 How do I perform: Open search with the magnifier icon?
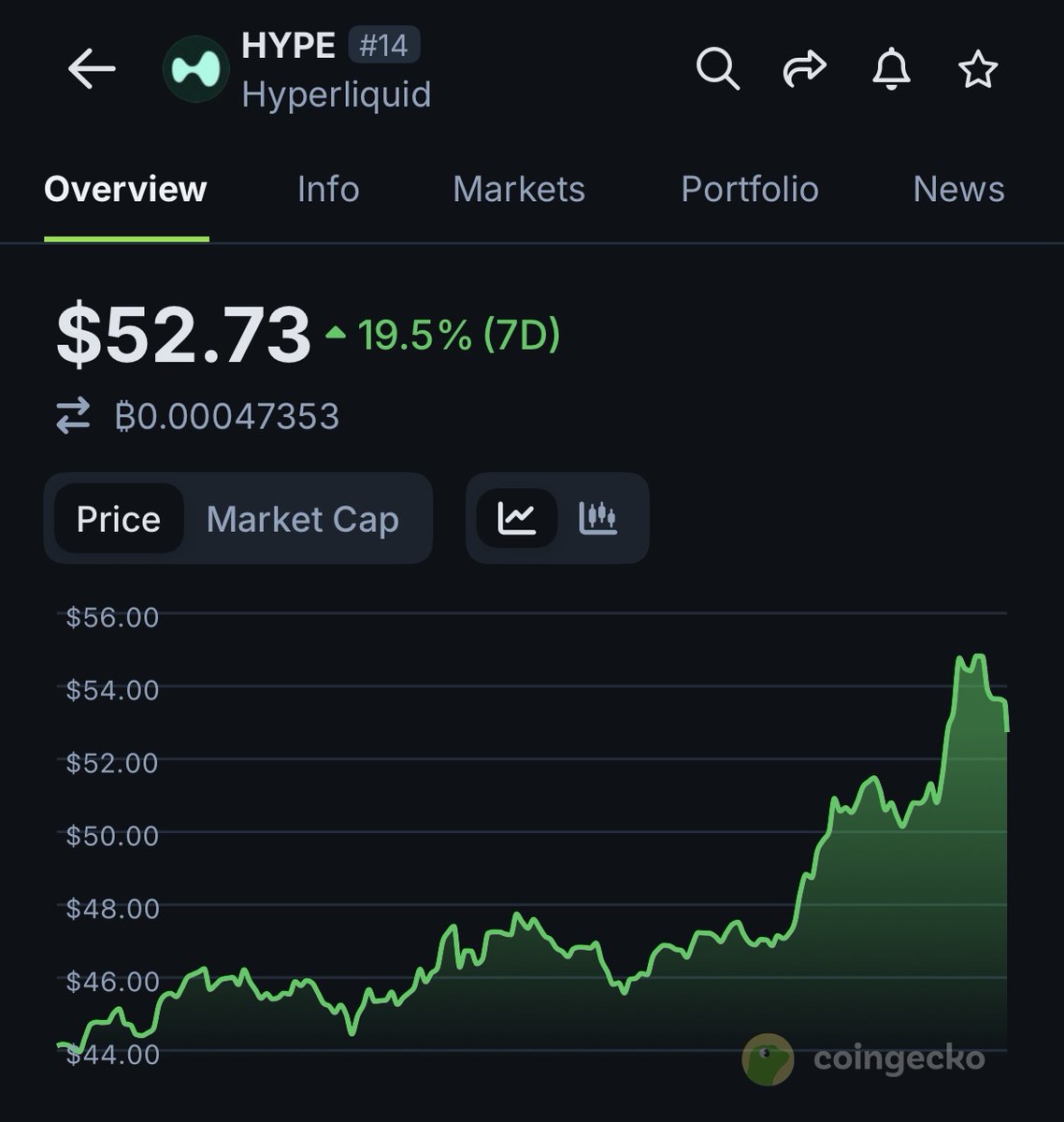[x=718, y=69]
